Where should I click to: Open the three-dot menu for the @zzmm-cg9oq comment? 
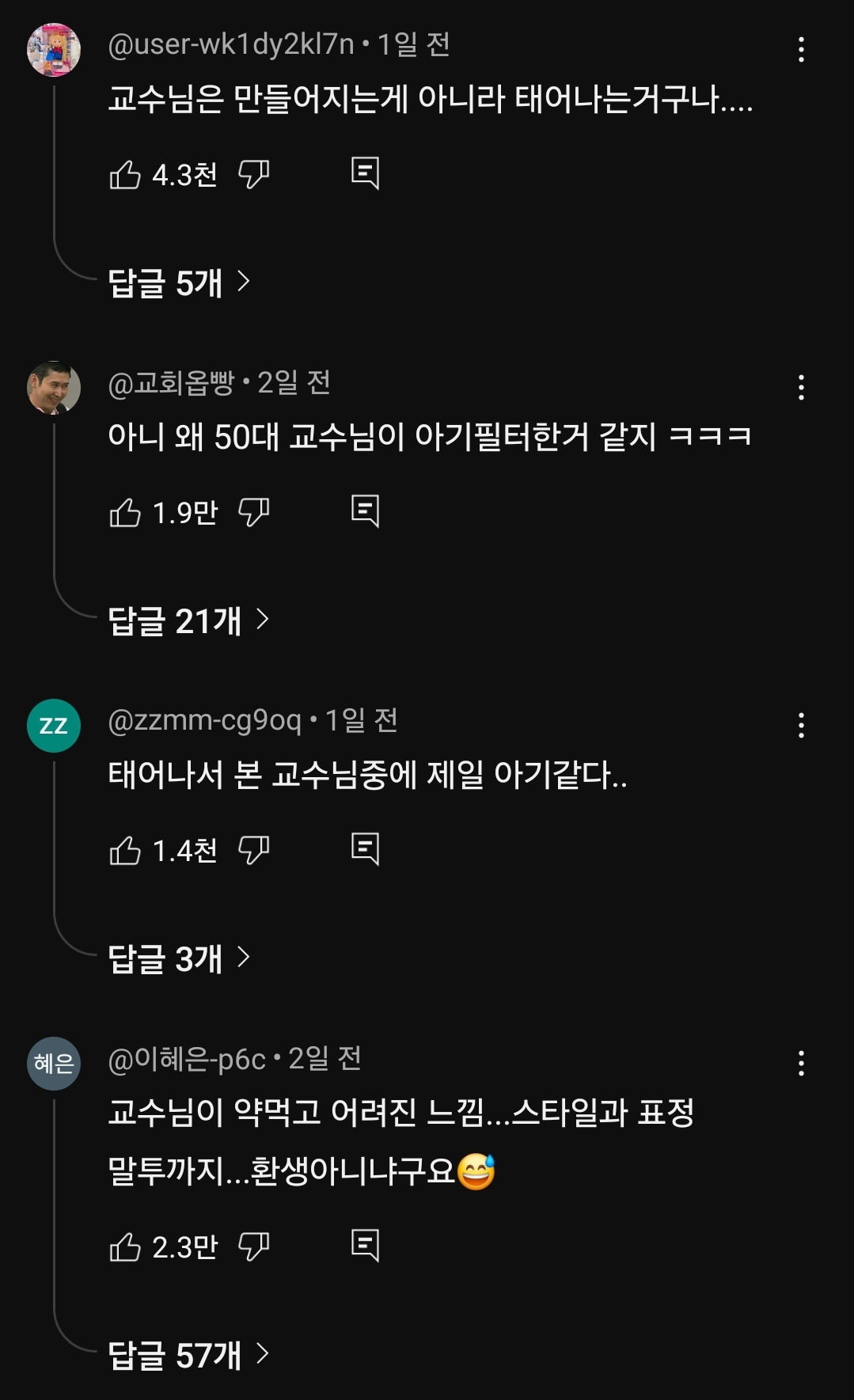pos(801,725)
